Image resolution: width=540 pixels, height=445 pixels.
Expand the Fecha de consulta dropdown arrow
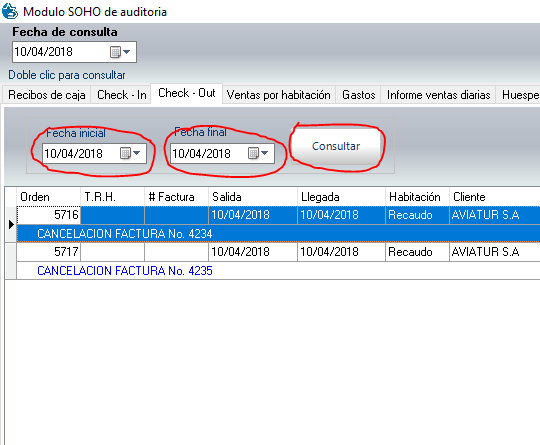coord(127,52)
